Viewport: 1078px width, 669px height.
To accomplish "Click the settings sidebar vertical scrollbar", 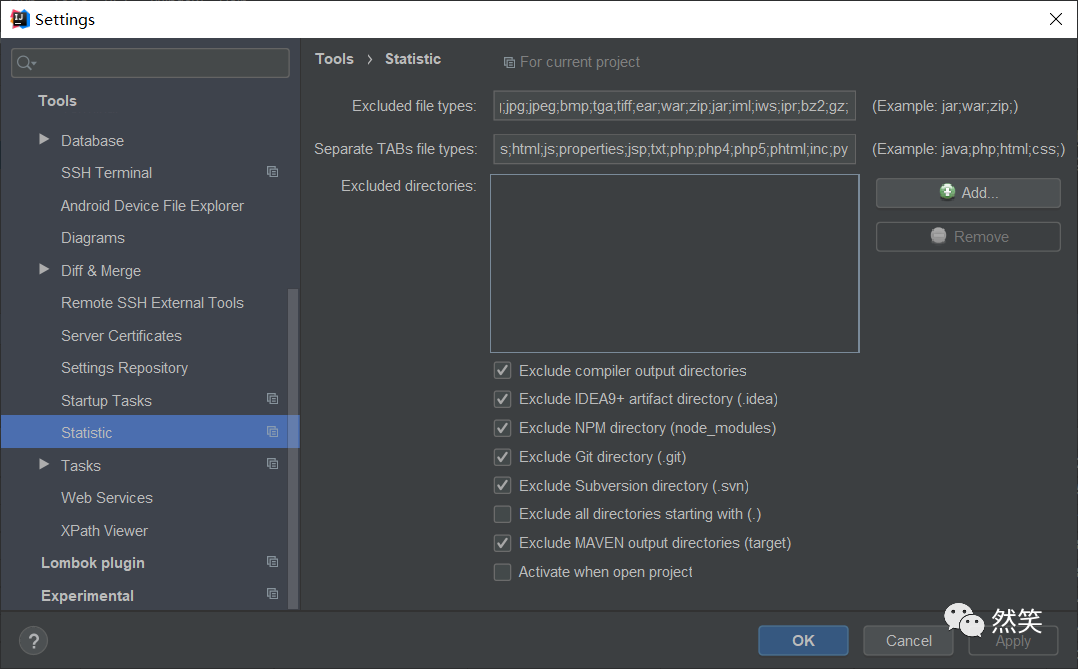I will (293, 450).
